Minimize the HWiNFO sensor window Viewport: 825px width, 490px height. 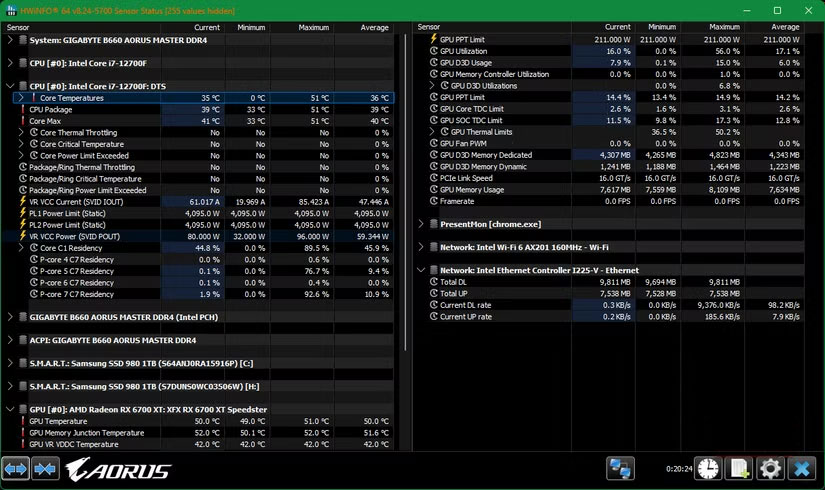[x=747, y=11]
